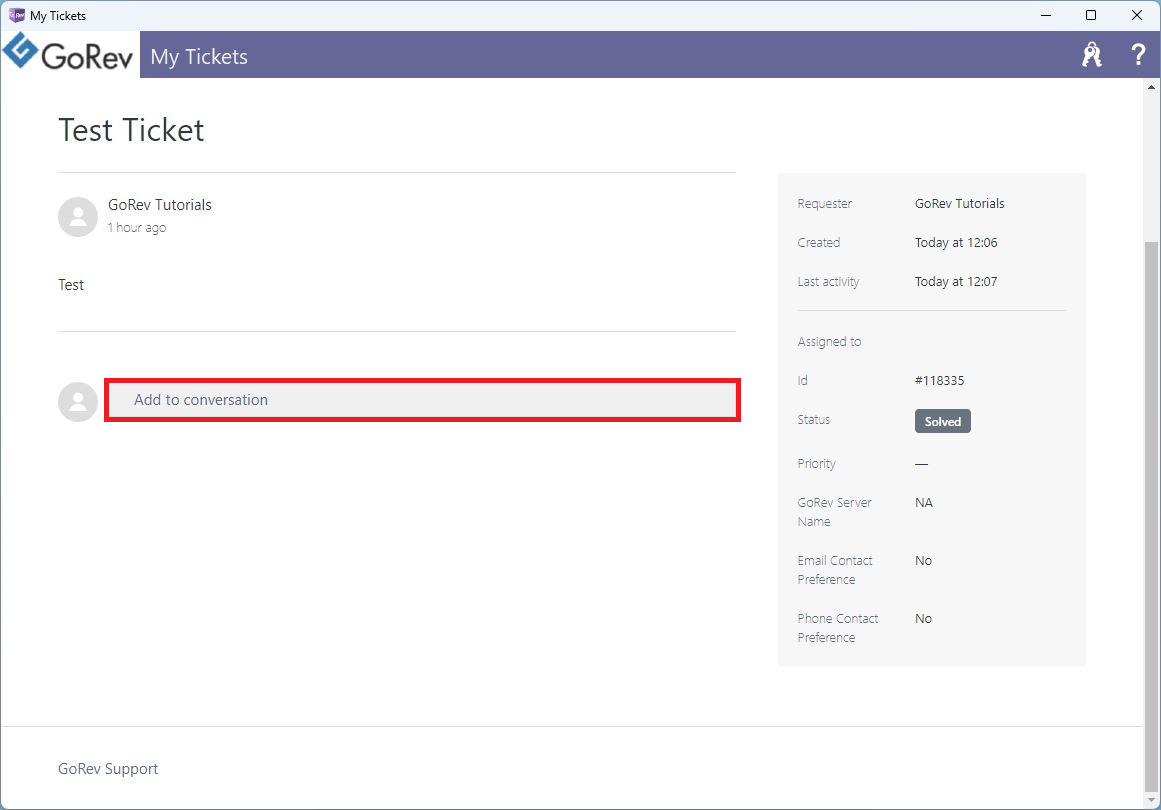Click the GoRev logo
This screenshot has width=1161, height=810.
click(68, 53)
